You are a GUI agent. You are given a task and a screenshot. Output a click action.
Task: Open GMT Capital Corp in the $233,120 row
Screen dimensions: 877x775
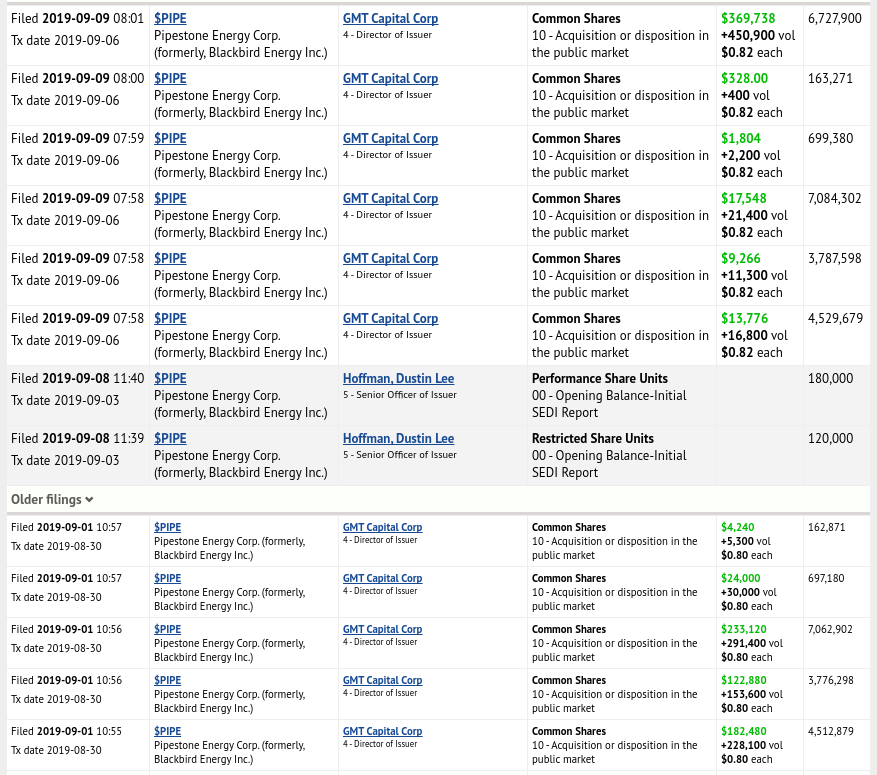click(x=383, y=629)
